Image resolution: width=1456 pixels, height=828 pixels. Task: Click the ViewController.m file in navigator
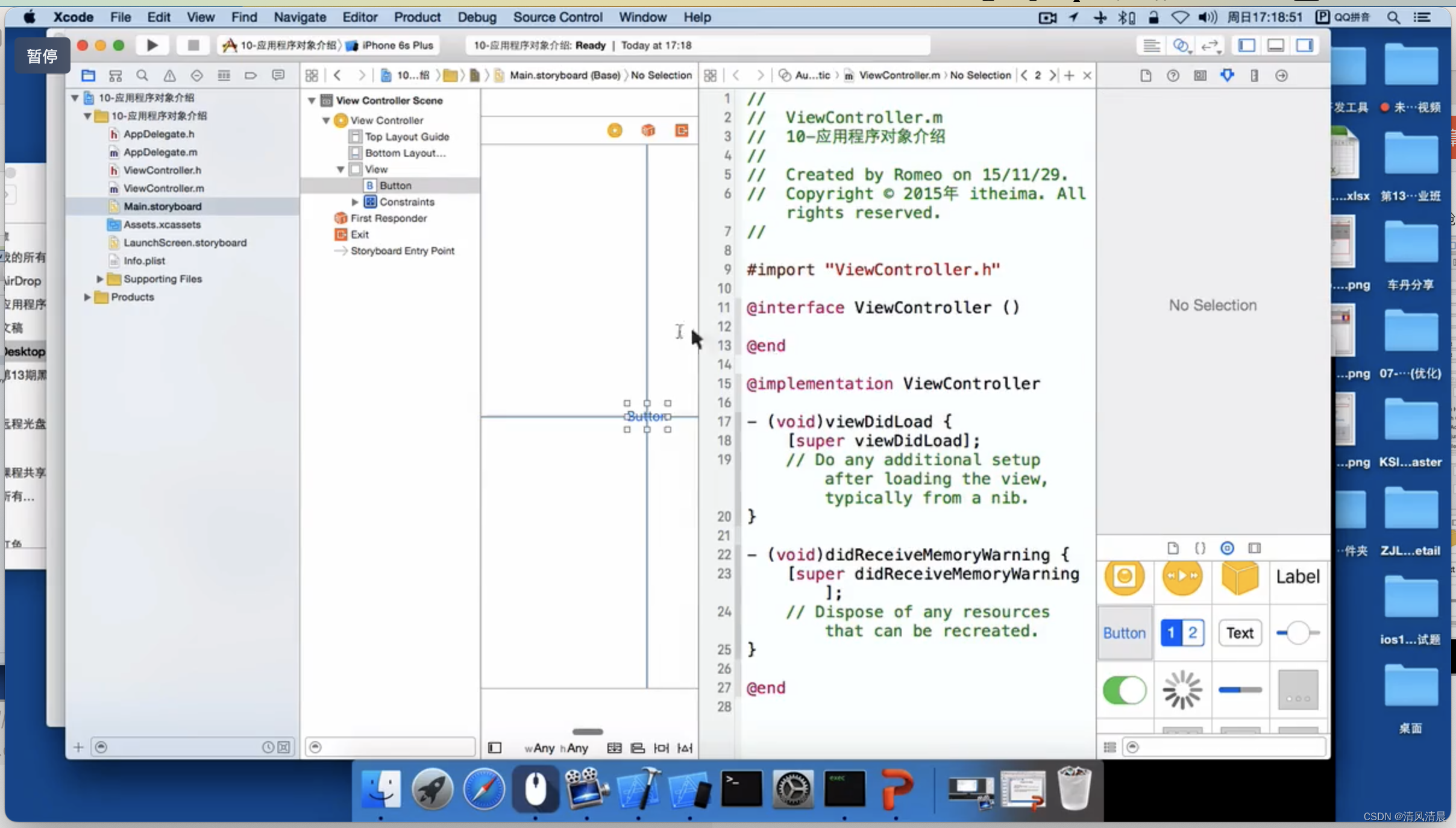point(163,188)
